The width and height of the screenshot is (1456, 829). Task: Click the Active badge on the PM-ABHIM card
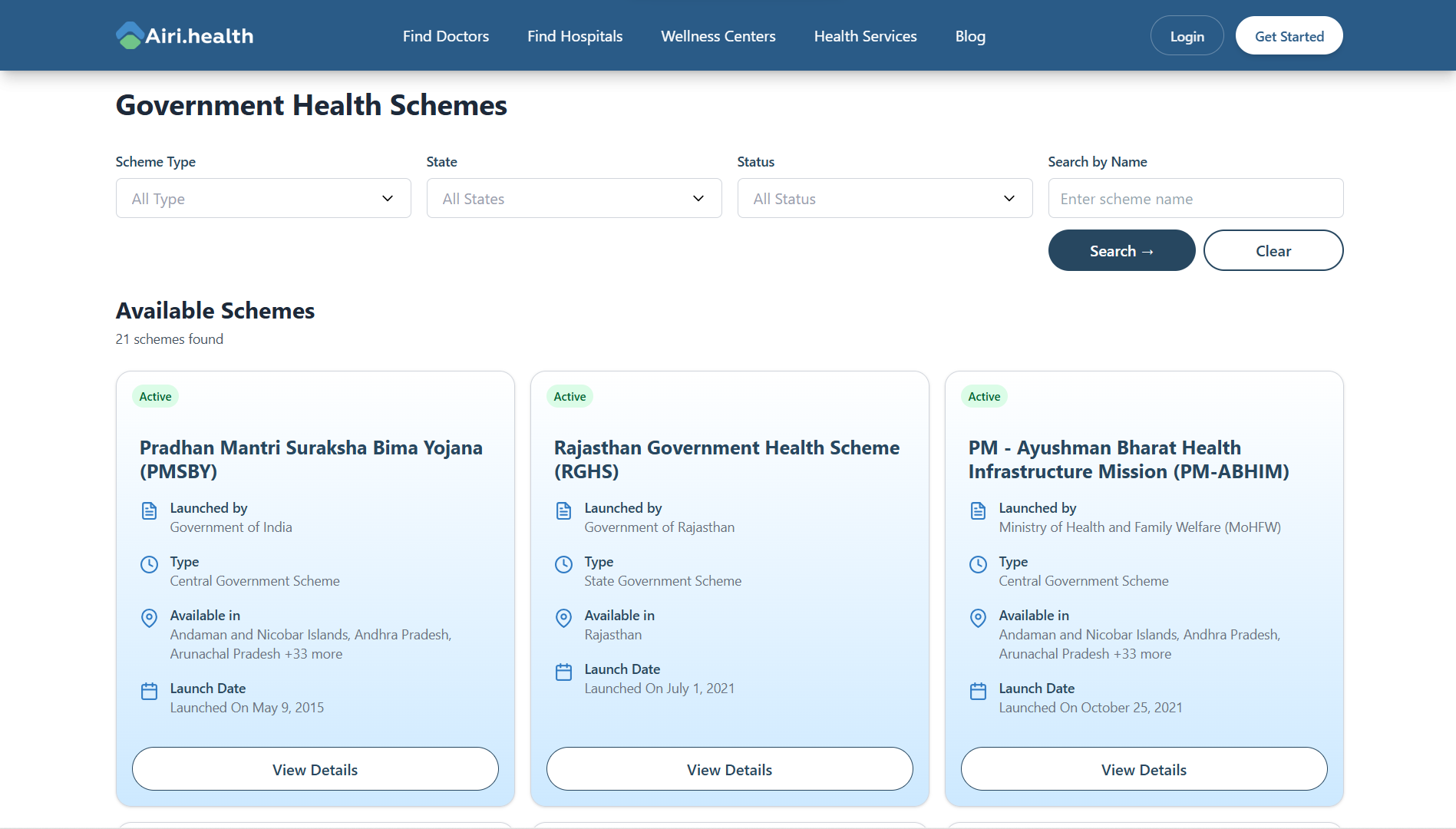pyautogui.click(x=984, y=396)
